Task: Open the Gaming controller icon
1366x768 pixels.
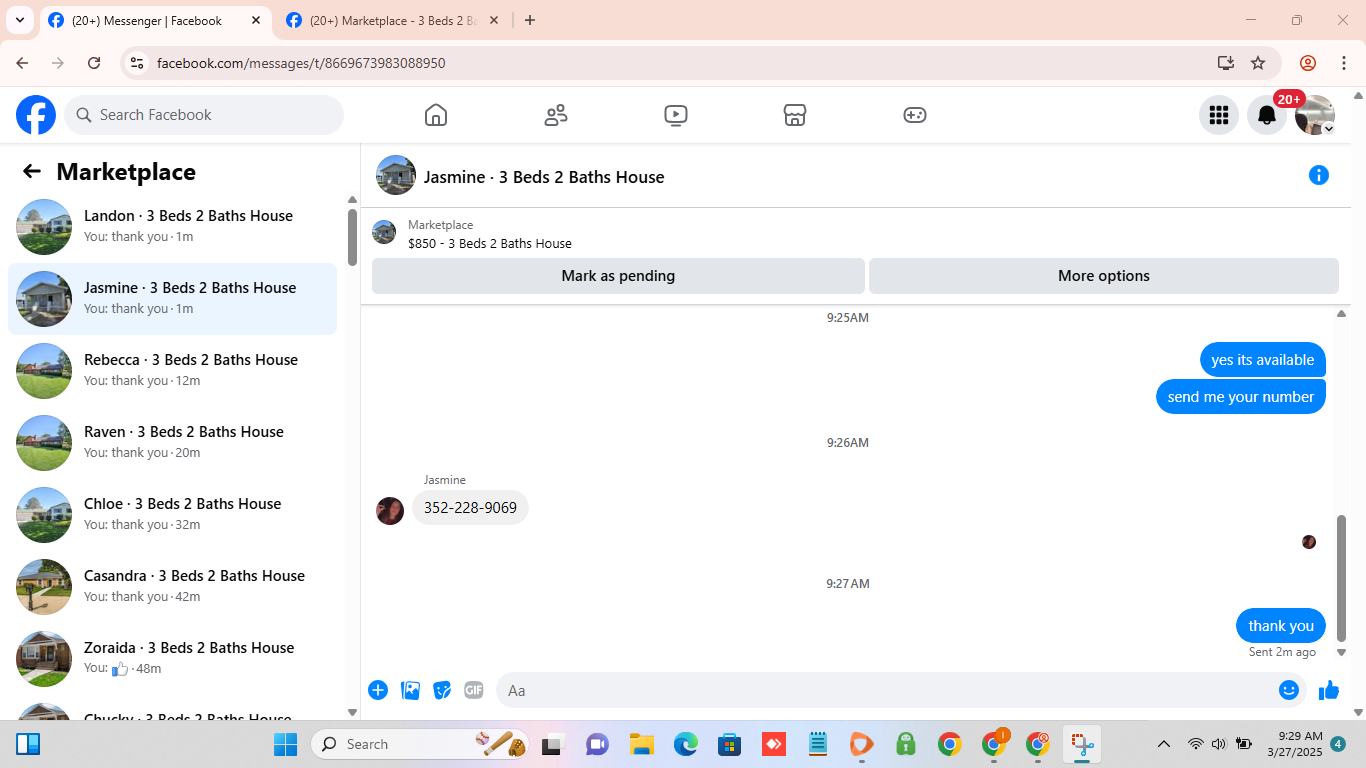Action: point(915,115)
